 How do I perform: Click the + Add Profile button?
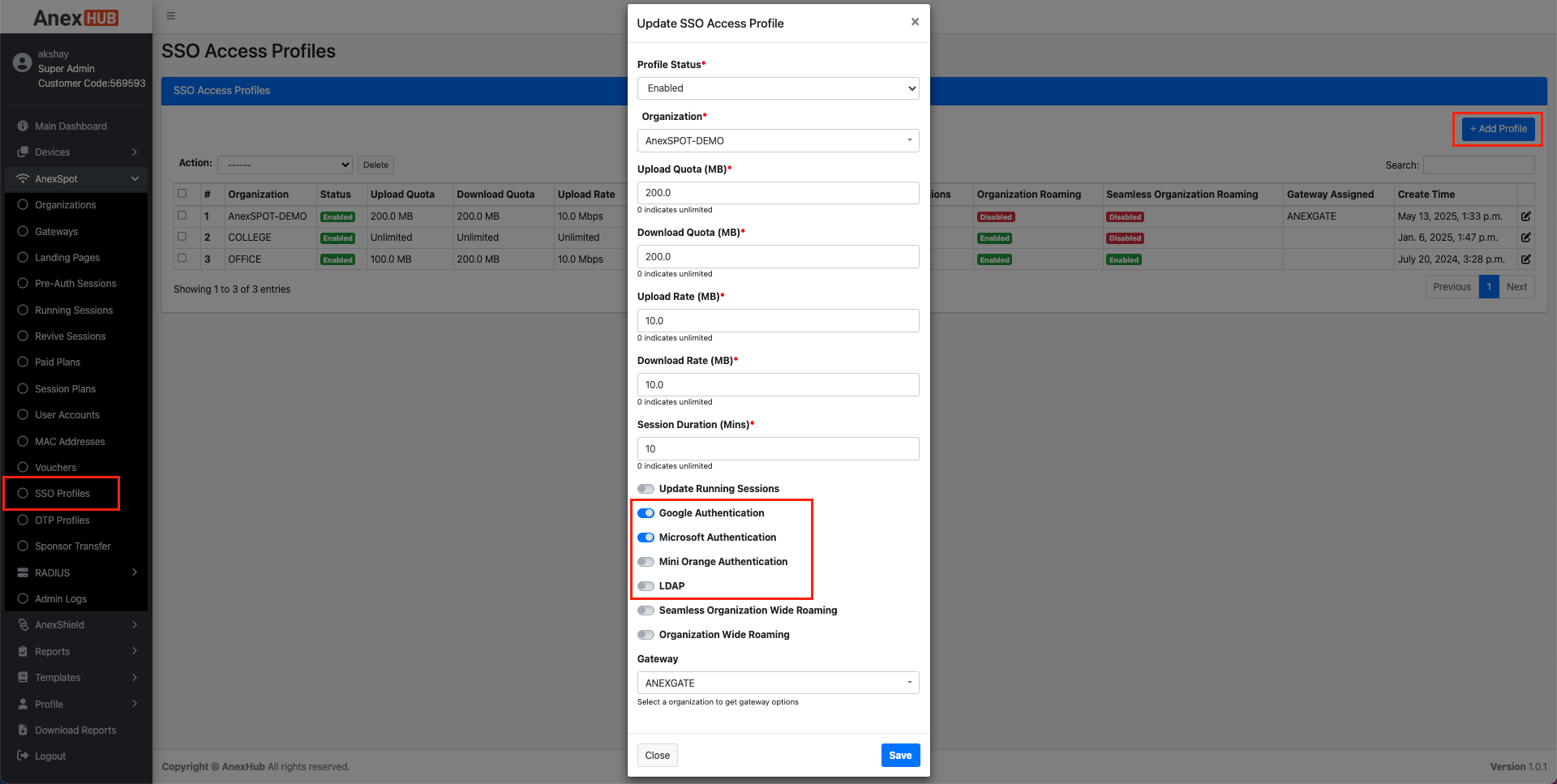pyautogui.click(x=1496, y=129)
